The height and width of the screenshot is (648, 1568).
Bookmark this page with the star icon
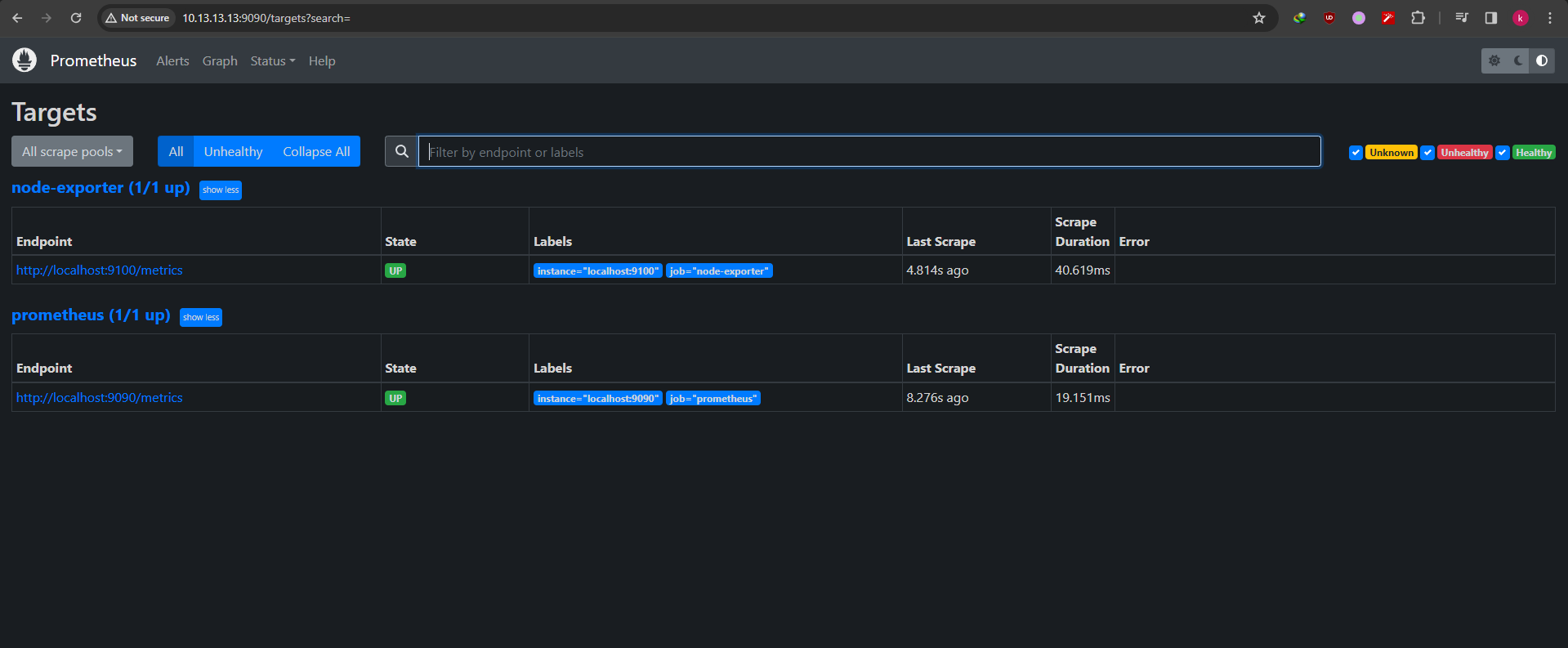coord(1259,18)
